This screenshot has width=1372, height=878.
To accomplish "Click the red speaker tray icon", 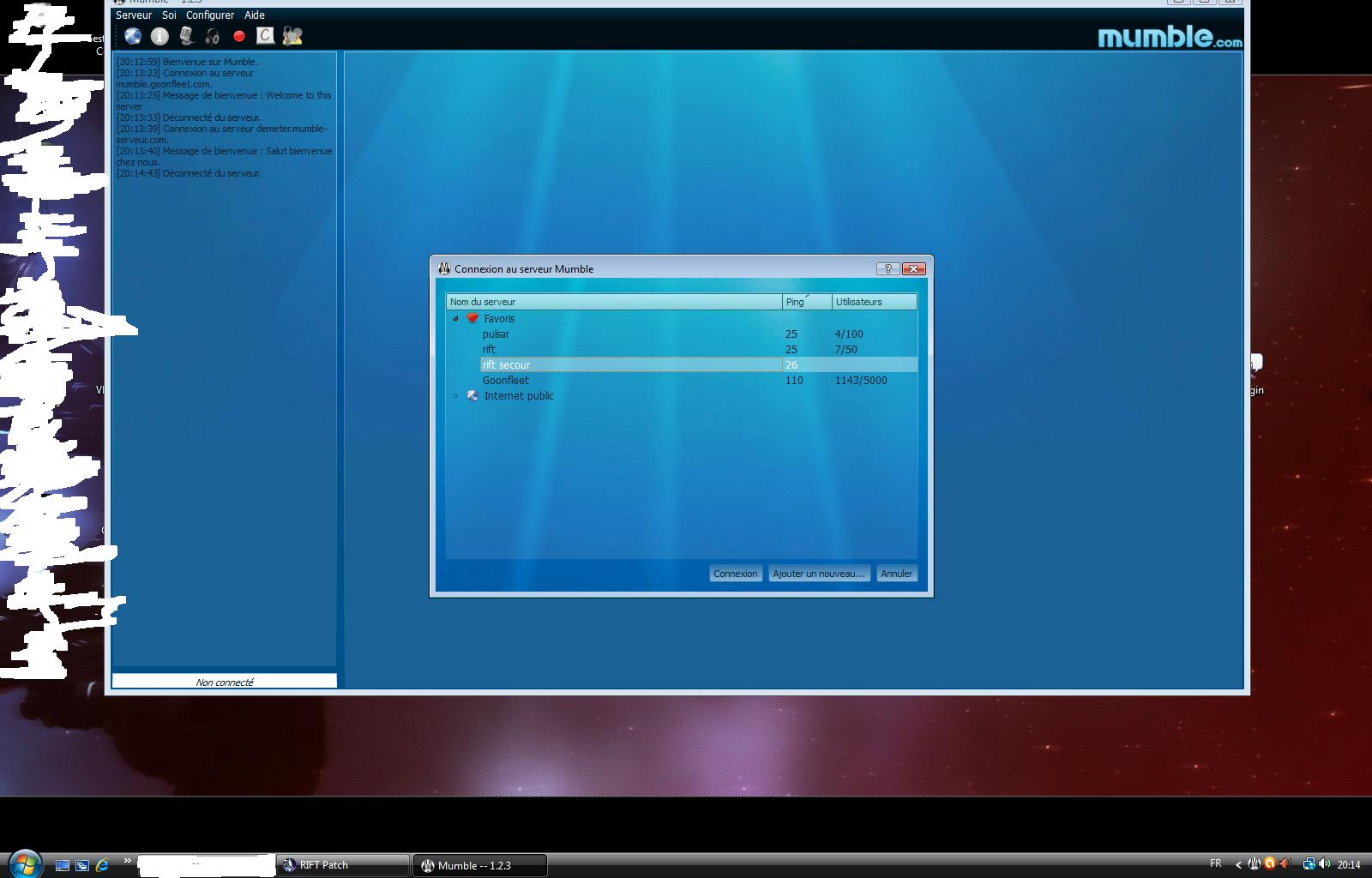I will click(x=1285, y=863).
